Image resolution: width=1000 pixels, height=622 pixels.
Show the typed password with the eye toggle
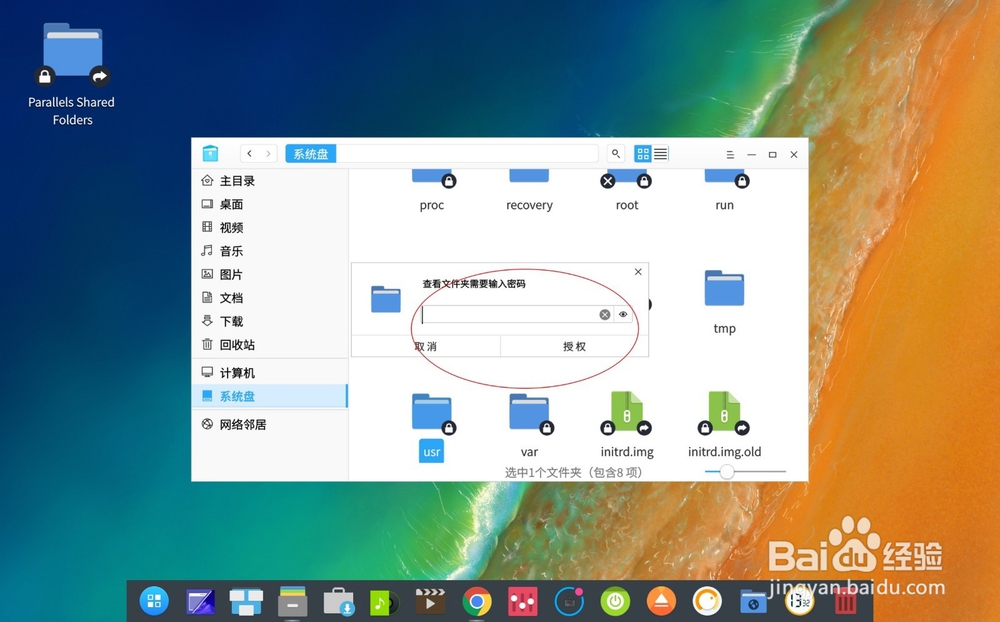pyautogui.click(x=623, y=314)
